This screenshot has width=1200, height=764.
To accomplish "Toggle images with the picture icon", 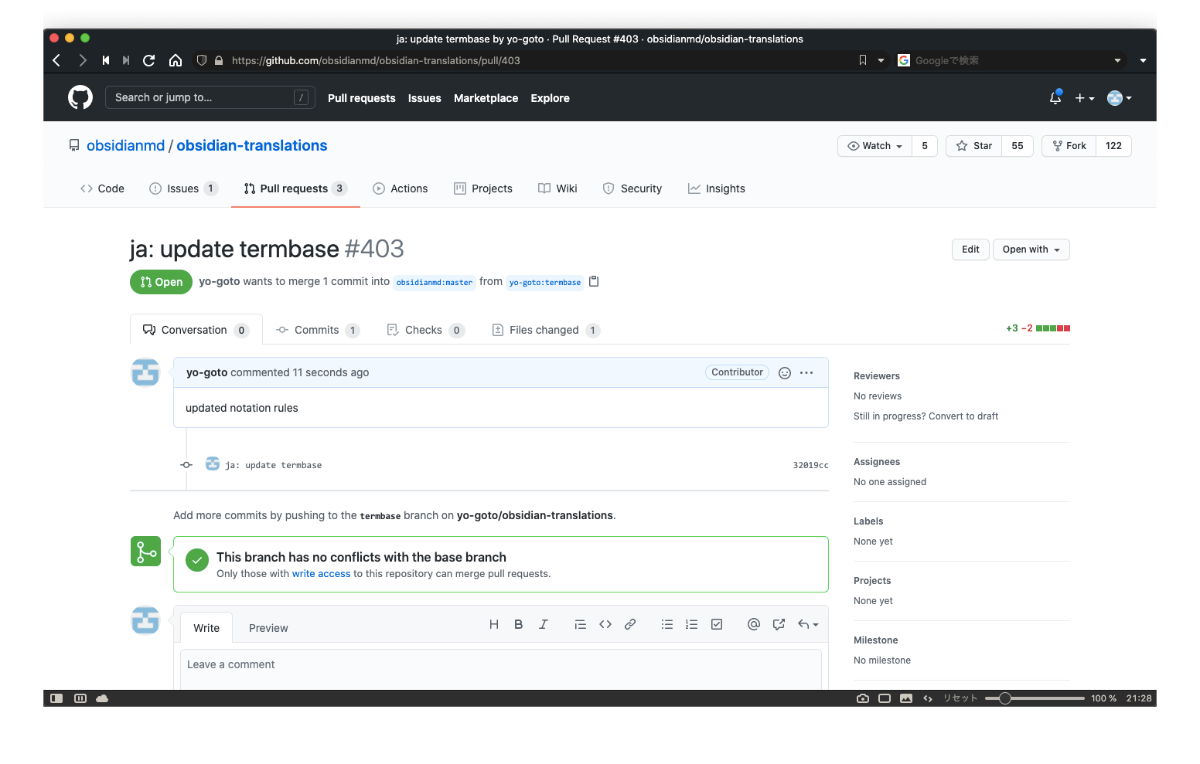I will click(x=906, y=698).
